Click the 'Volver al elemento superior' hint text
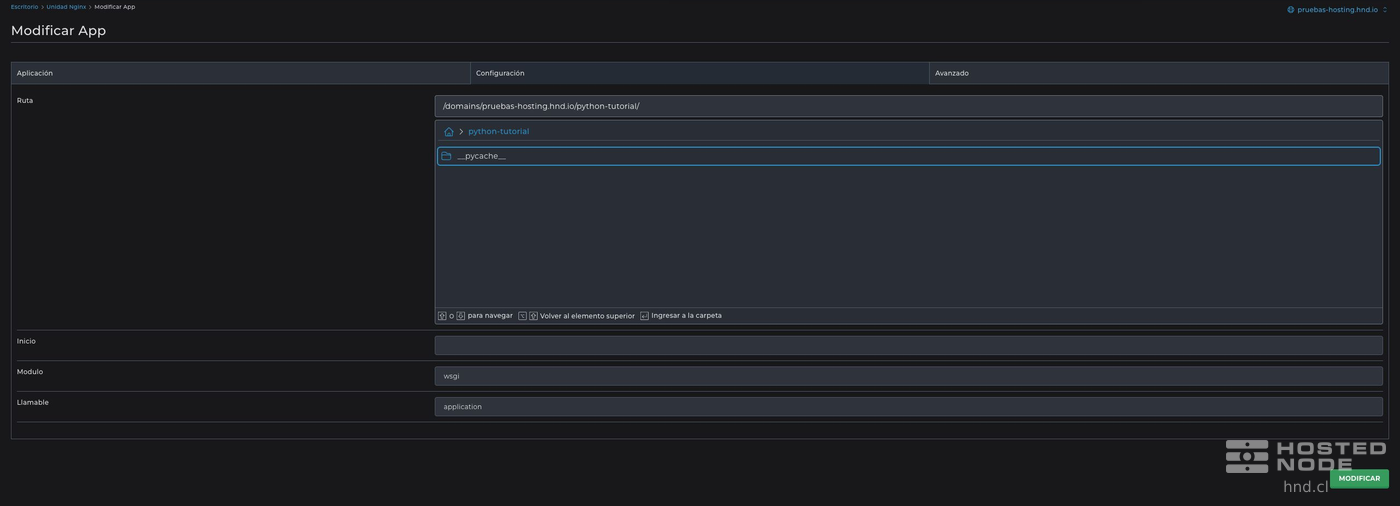This screenshot has height=506, width=1400. [x=587, y=316]
